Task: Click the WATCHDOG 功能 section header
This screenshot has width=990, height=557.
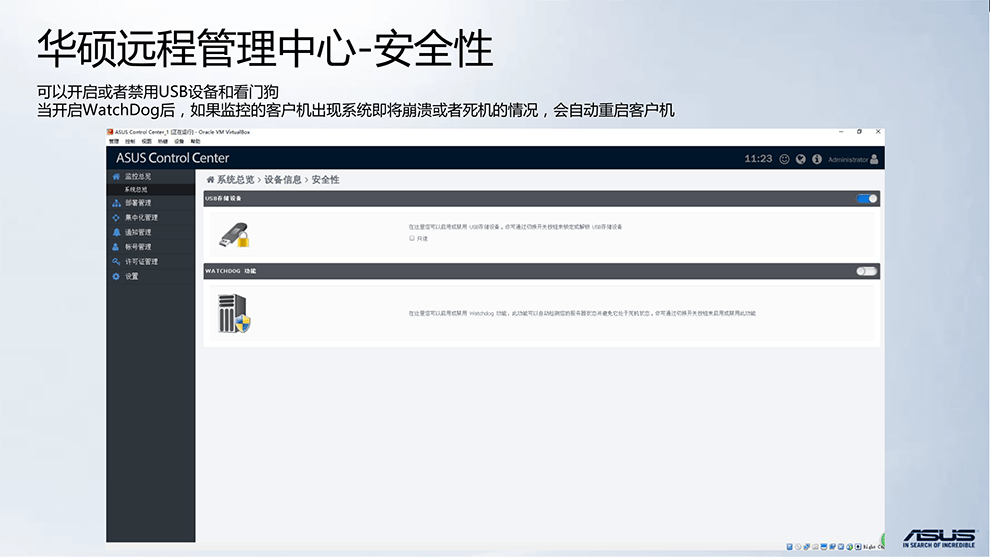Action: point(542,271)
